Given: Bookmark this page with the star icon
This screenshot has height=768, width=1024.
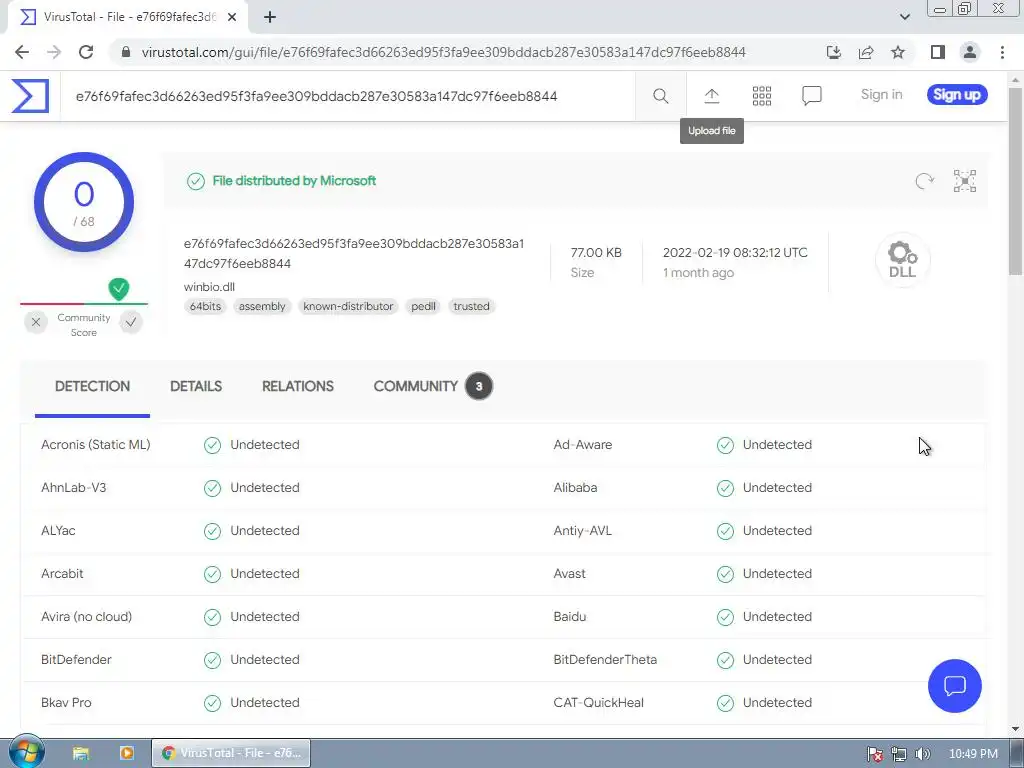Looking at the screenshot, I should (898, 52).
